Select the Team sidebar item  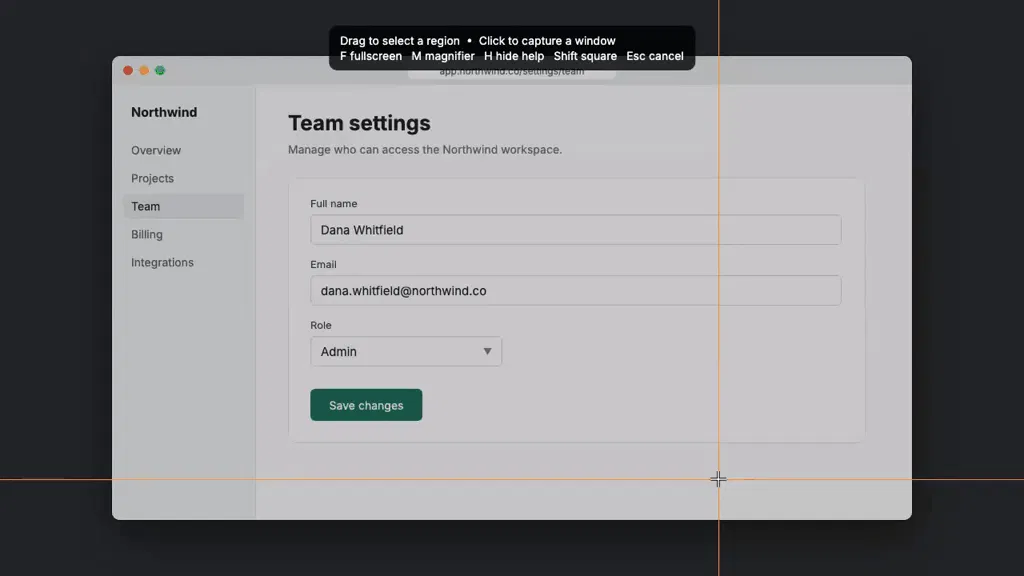click(184, 206)
